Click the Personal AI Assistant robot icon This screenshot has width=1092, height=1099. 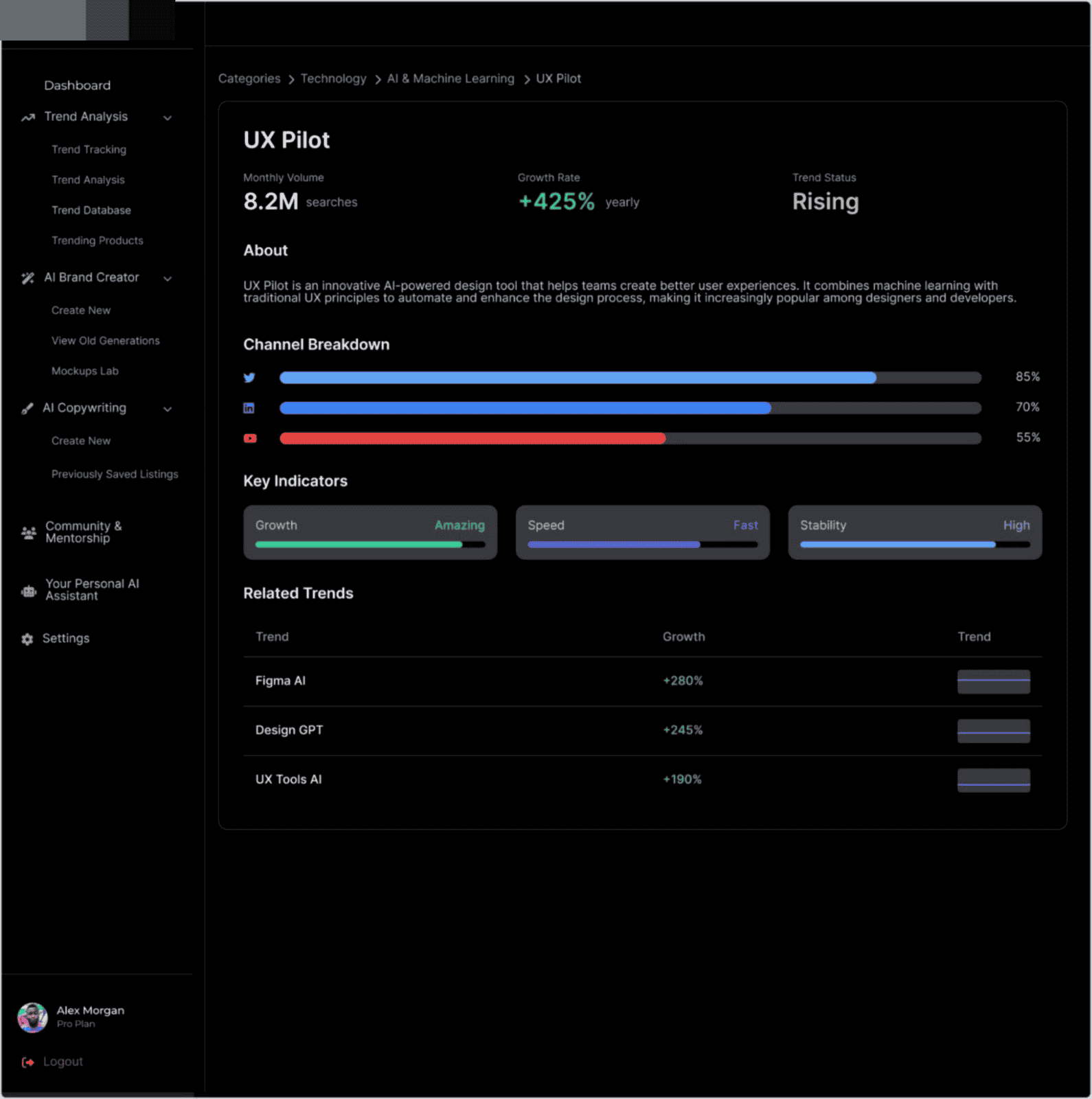pos(28,591)
